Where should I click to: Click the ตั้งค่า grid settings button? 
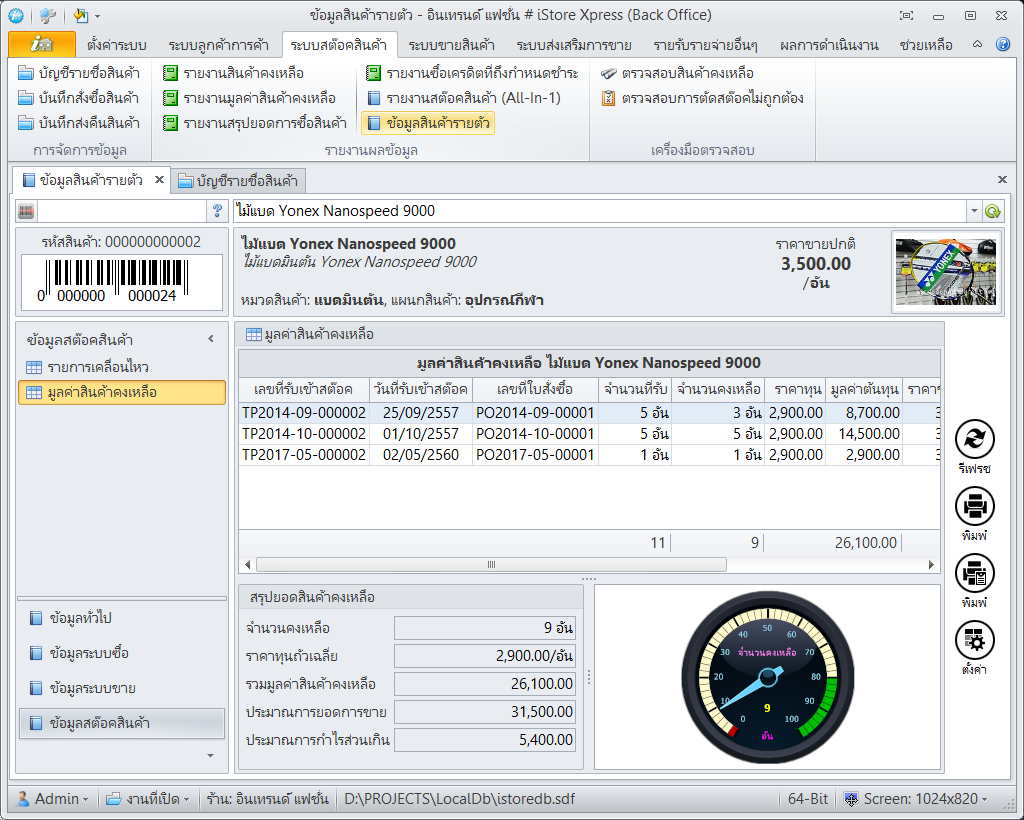[x=974, y=640]
